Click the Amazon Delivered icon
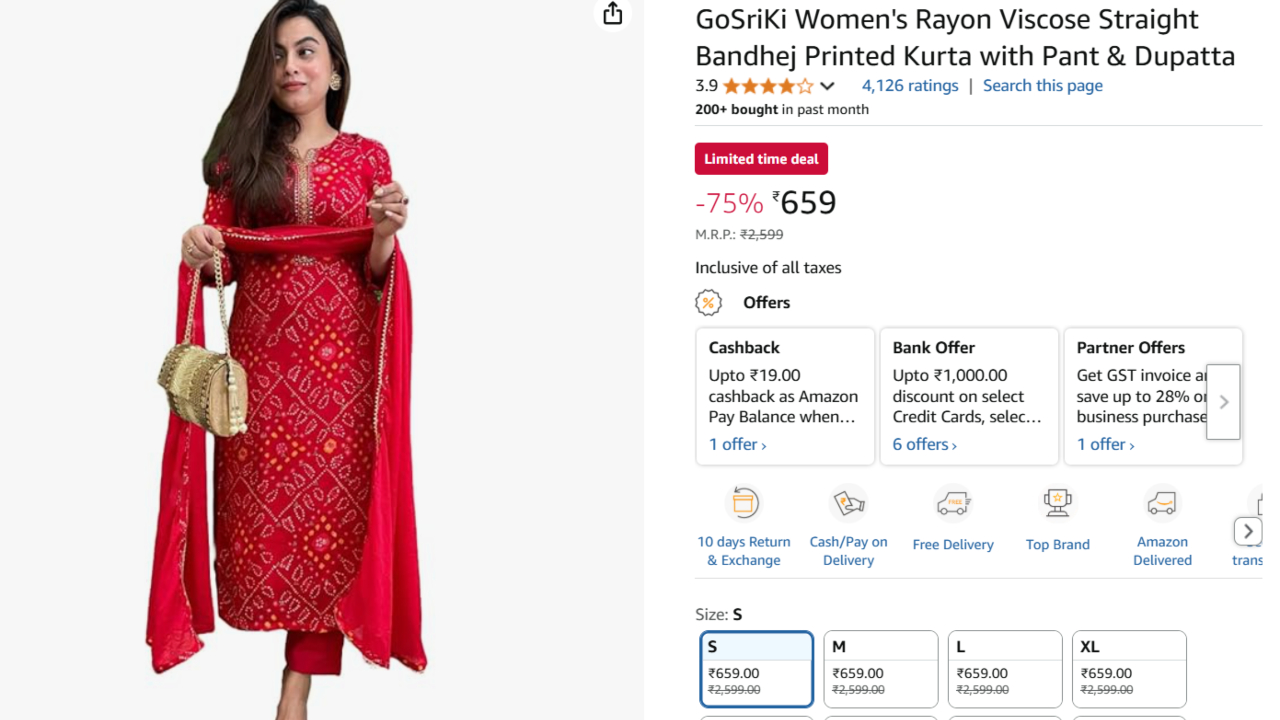Screen dimensions: 1280x720 (x=1162, y=502)
